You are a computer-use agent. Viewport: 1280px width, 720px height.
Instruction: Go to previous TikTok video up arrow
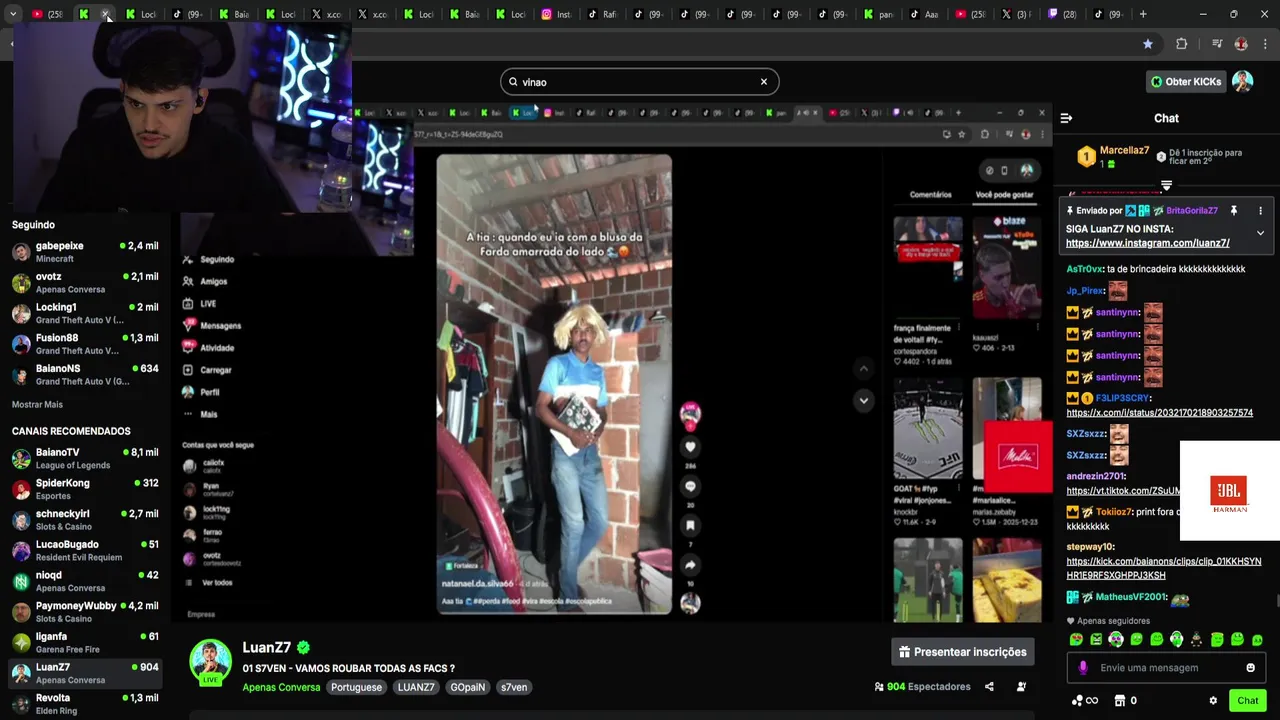click(863, 369)
